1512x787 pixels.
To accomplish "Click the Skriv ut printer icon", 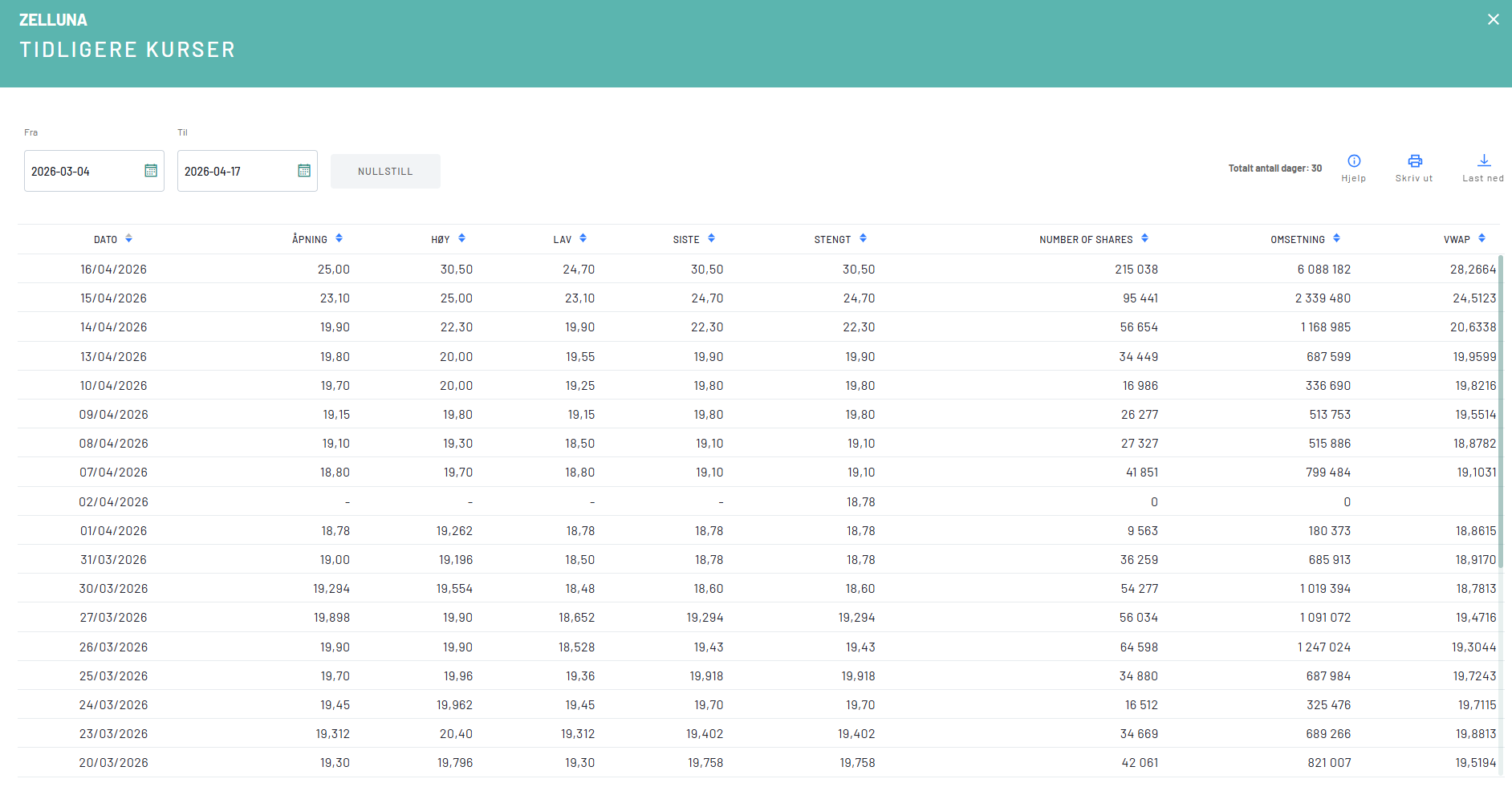I will [1415, 161].
